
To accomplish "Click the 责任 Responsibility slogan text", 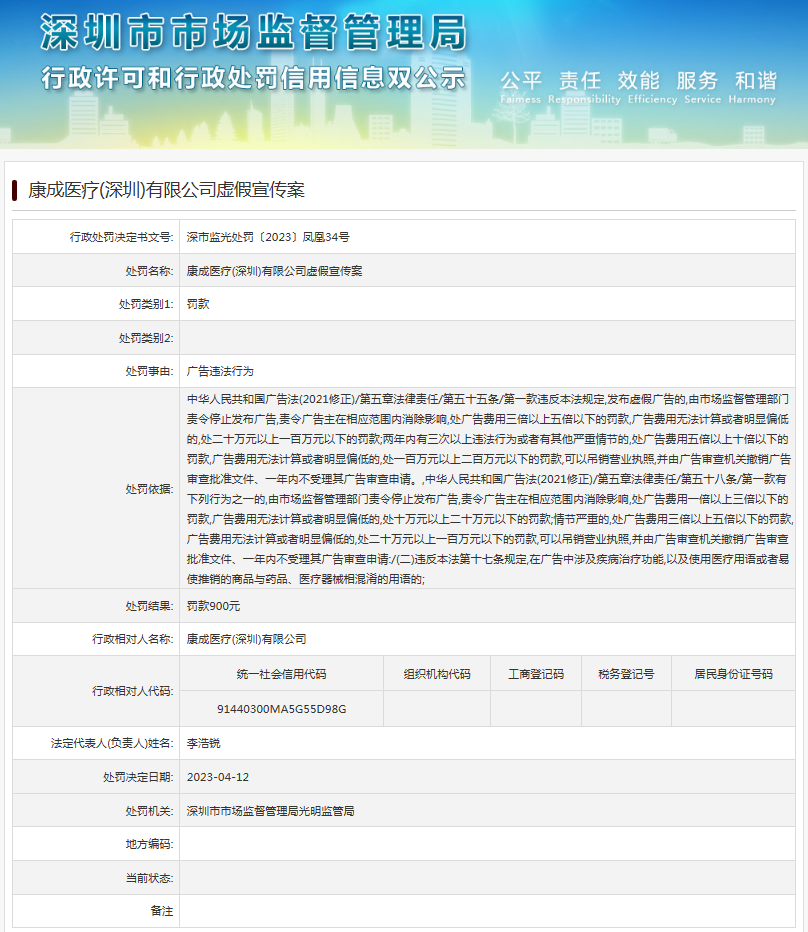I will pyautogui.click(x=584, y=87).
